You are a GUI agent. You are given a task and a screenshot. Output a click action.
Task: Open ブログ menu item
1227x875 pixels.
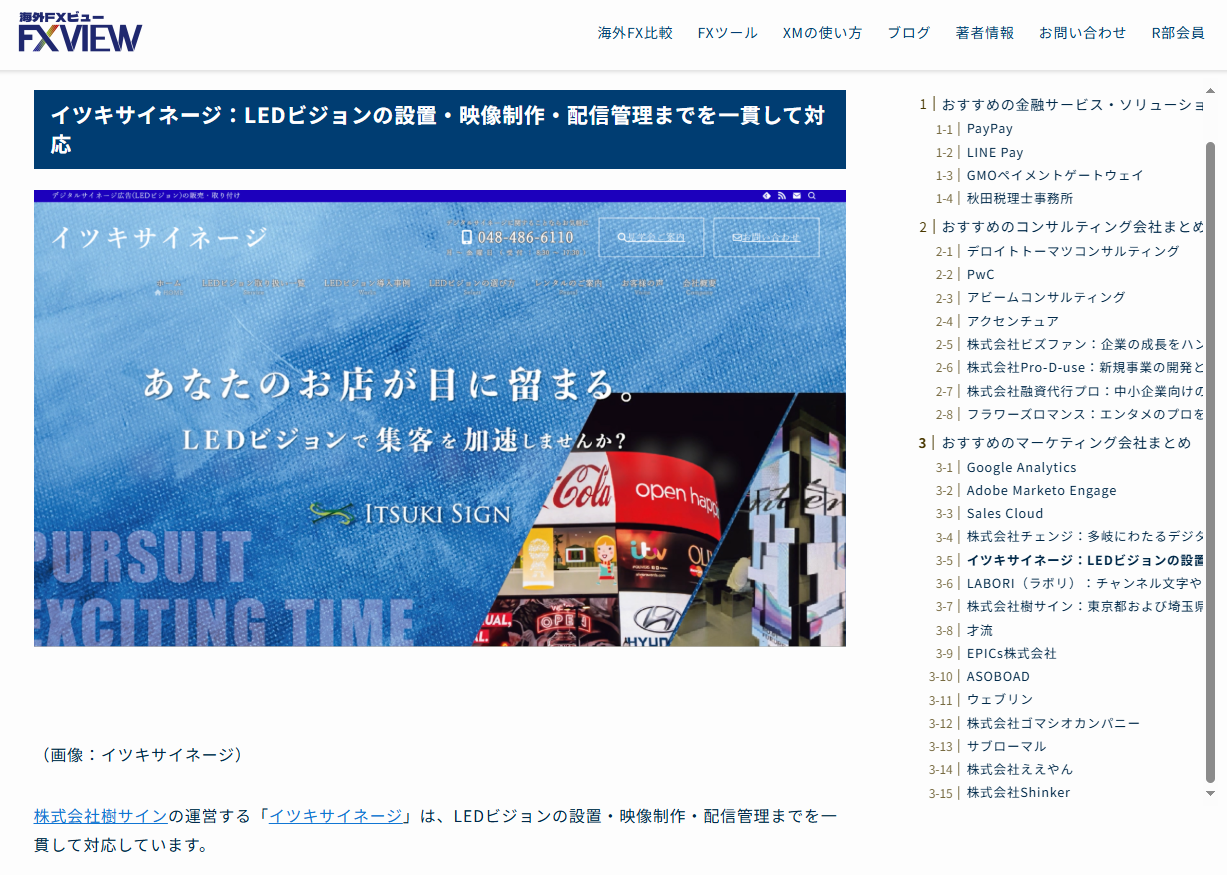(x=909, y=33)
